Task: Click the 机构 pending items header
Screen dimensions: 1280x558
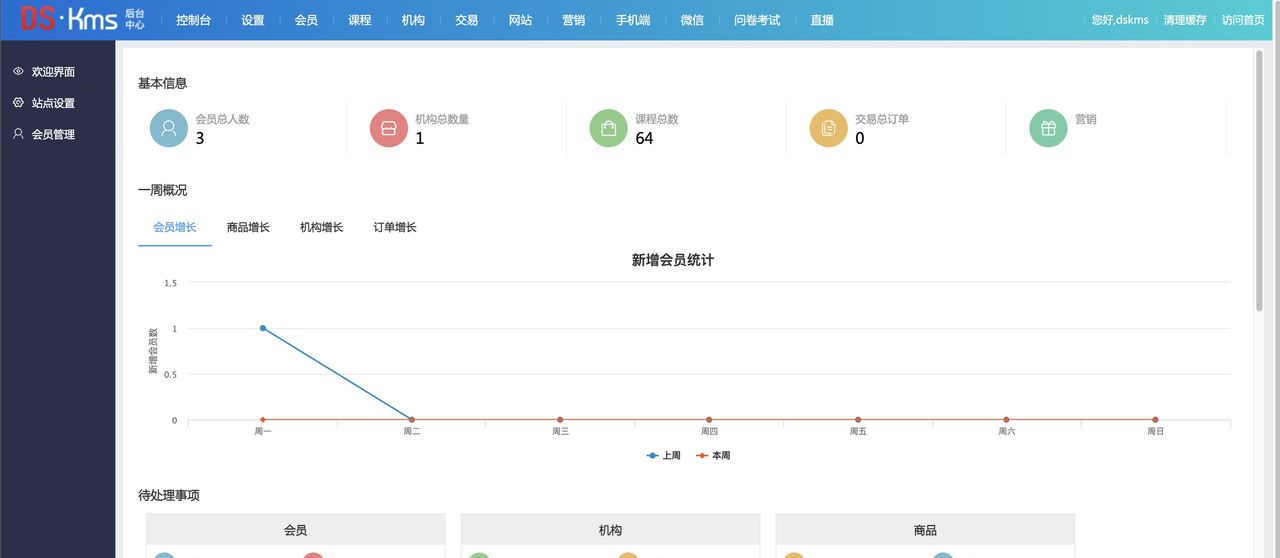Action: tap(610, 530)
